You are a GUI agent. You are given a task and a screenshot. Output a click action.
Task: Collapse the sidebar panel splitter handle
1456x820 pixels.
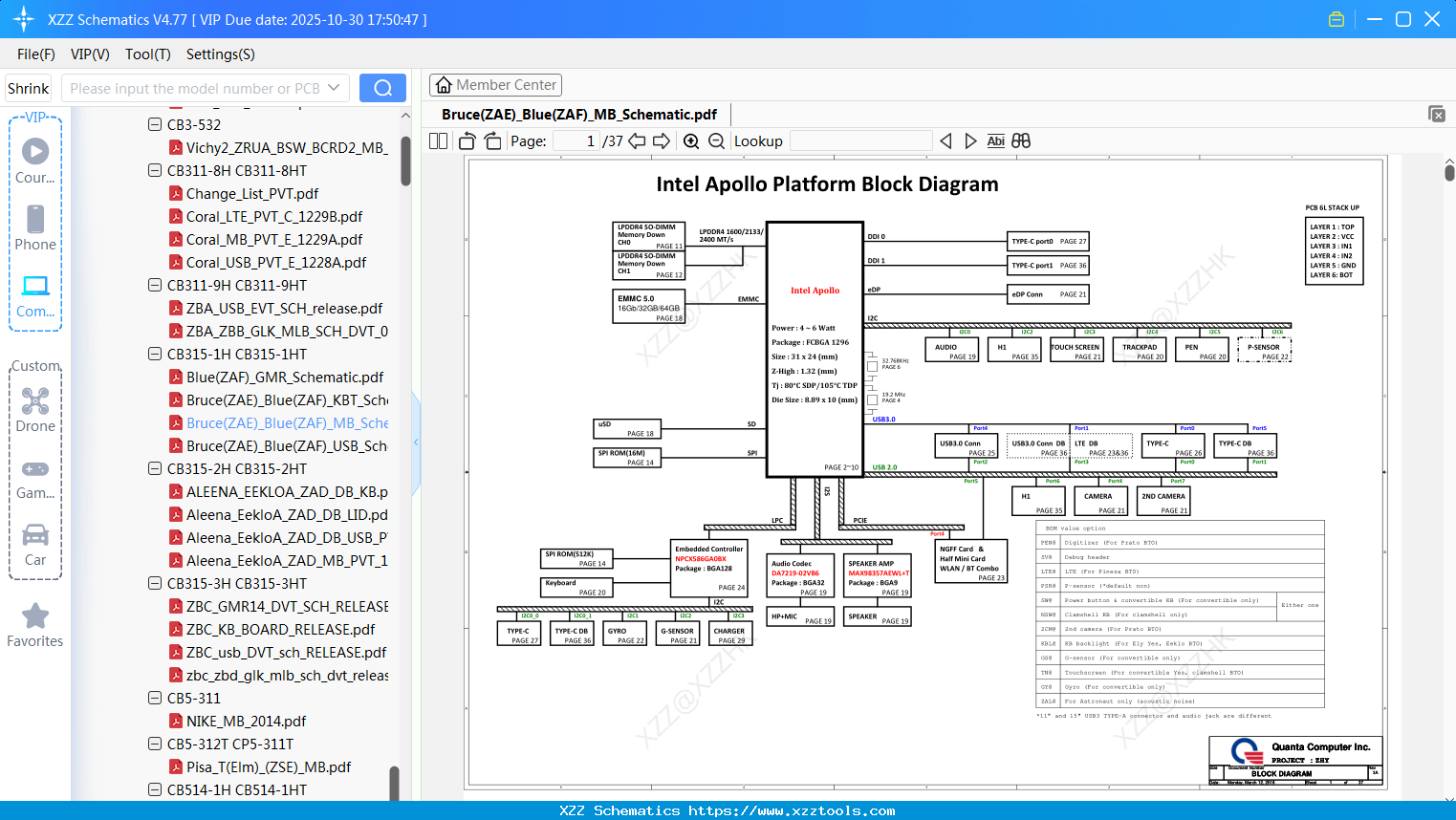click(x=416, y=442)
